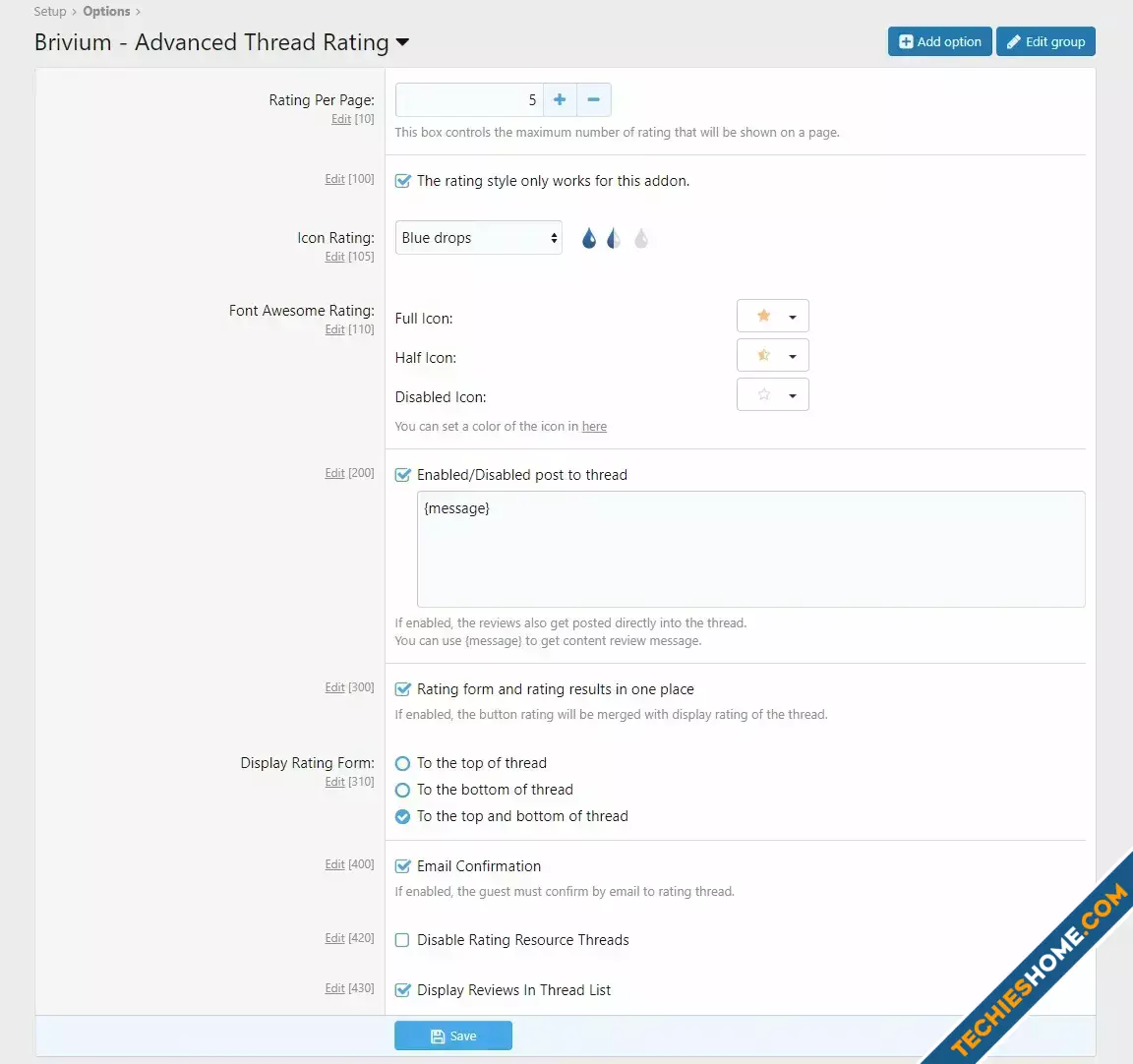Follow the 'here' icon color link

coord(594,426)
